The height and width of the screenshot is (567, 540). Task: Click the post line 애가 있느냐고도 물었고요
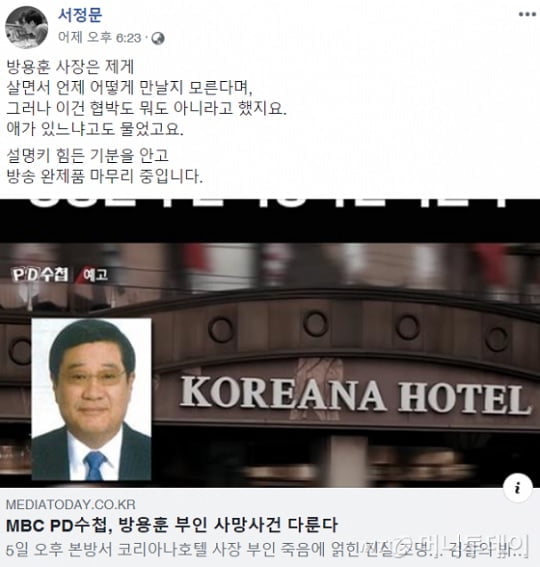pyautogui.click(x=95, y=129)
